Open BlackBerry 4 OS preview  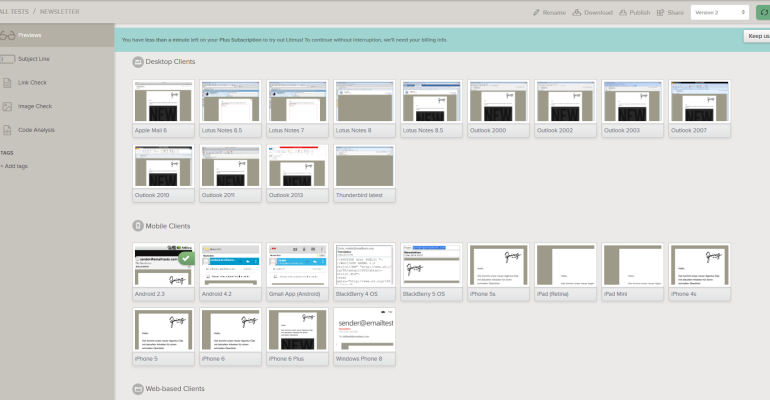tap(364, 271)
